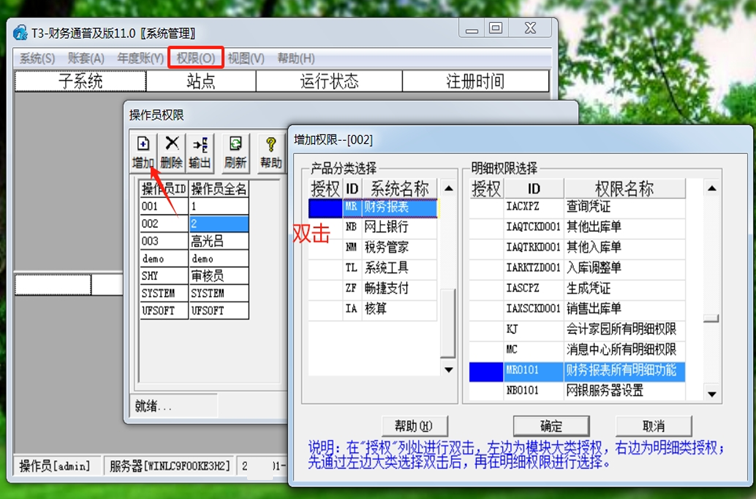The height and width of the screenshot is (499, 756).
Task: Click the 删除 (Delete) toolbar icon
Action: pyautogui.click(x=172, y=151)
